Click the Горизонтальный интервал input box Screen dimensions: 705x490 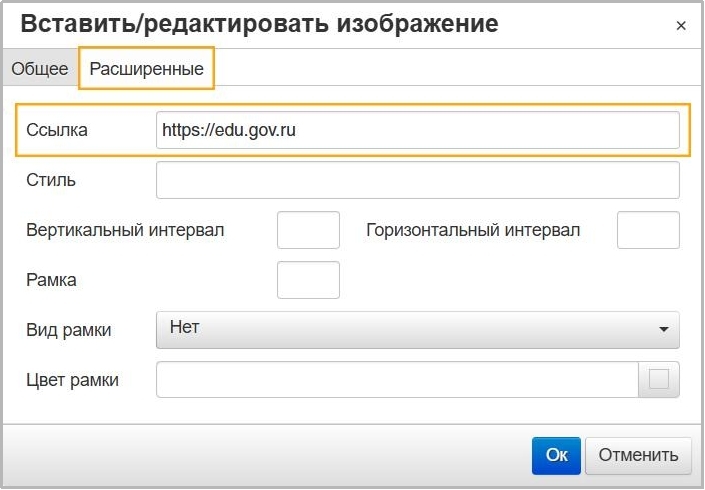click(648, 230)
